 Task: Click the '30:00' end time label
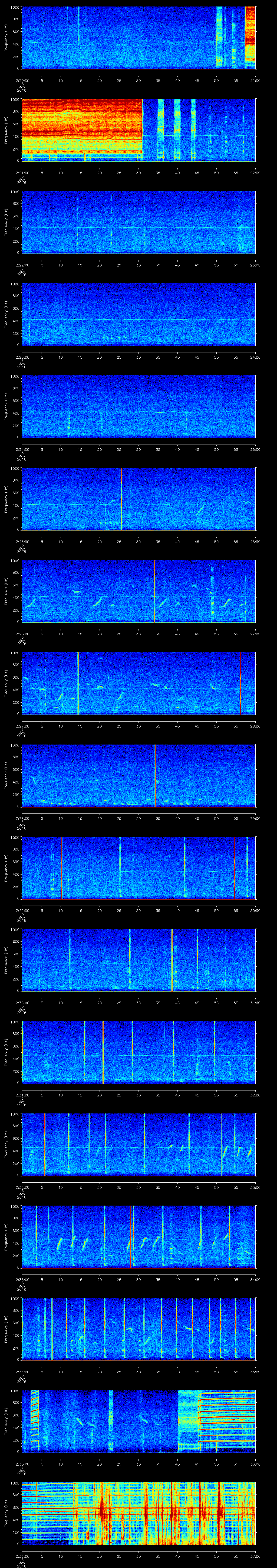(256, 910)
